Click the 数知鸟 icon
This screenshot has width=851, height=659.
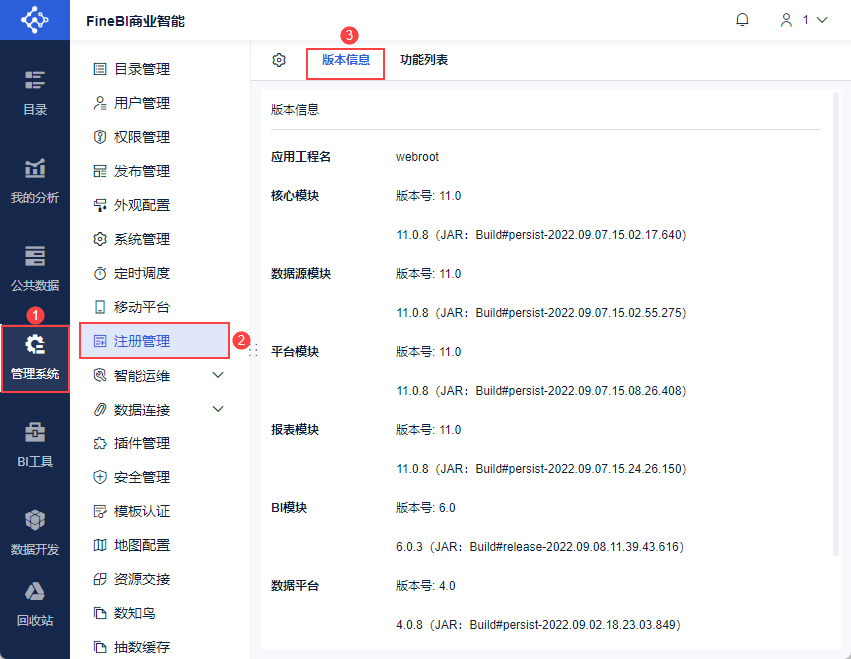coord(100,613)
